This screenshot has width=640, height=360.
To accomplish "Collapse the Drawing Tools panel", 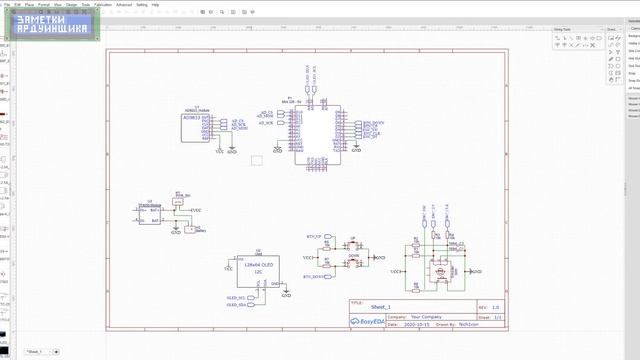I will pyautogui.click(x=620, y=29).
